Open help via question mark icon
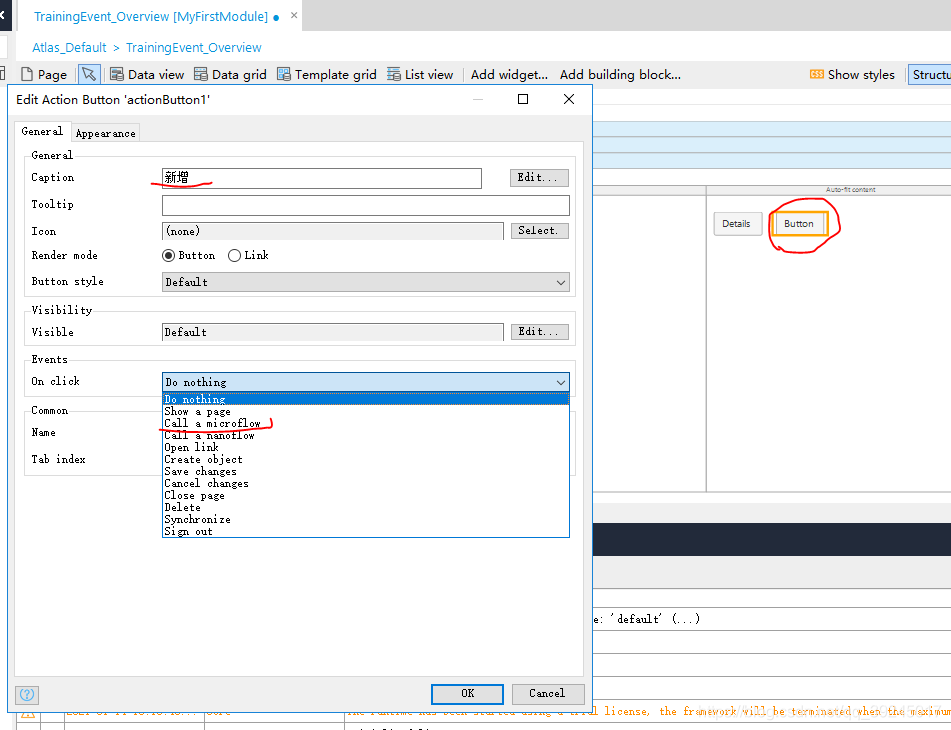 pos(27,694)
